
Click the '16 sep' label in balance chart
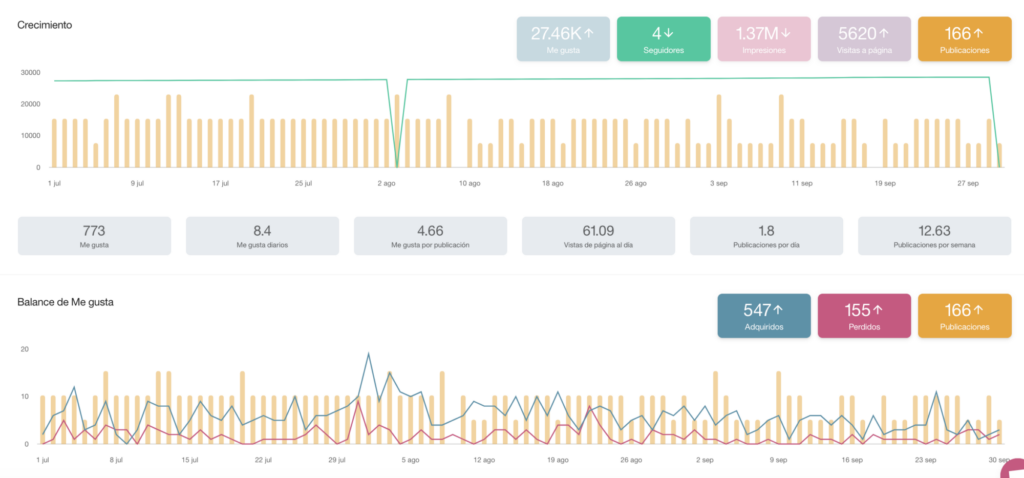point(852,460)
